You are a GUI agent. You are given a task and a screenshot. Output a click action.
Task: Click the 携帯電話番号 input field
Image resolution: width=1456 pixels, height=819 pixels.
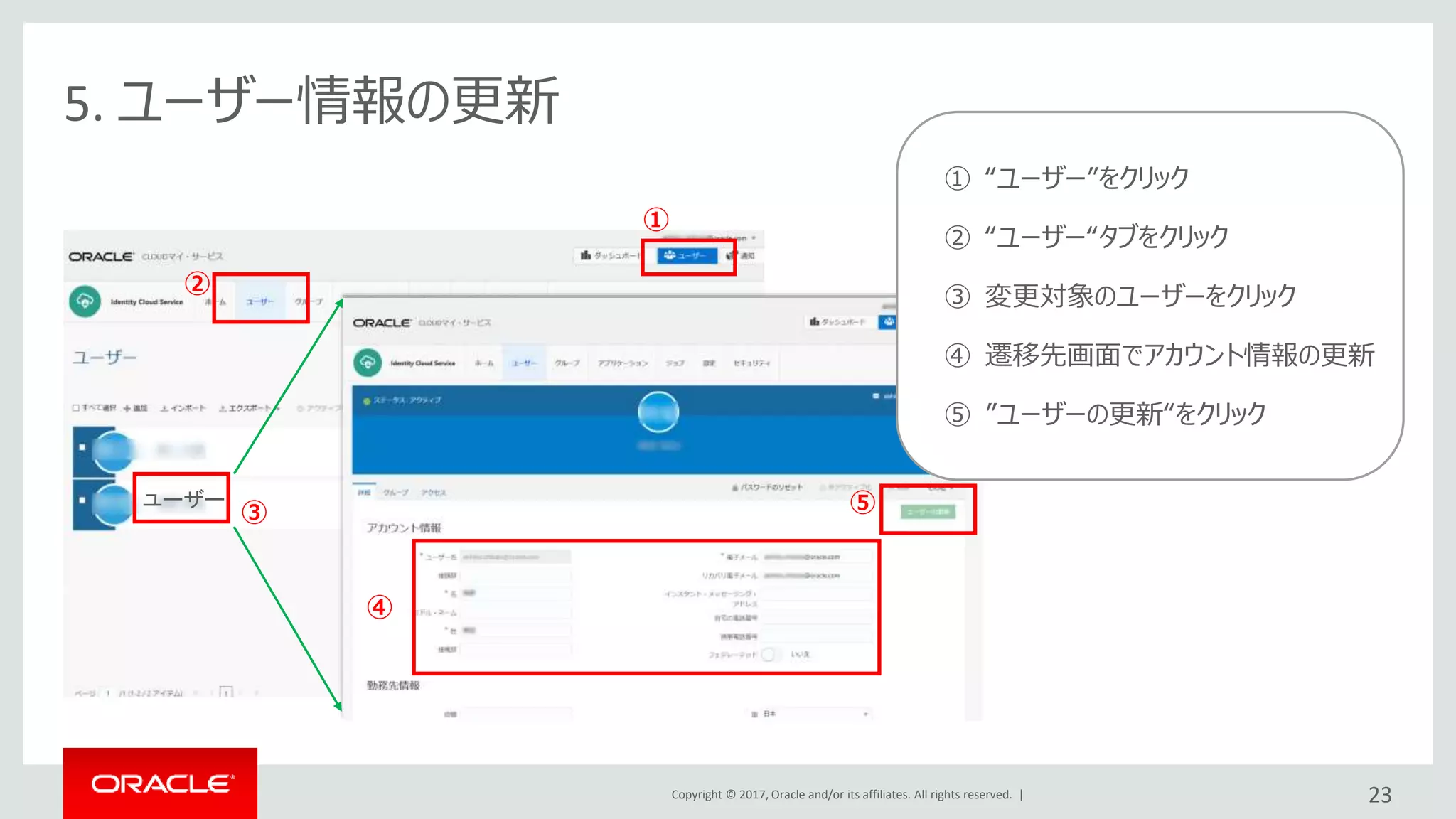[x=817, y=636]
